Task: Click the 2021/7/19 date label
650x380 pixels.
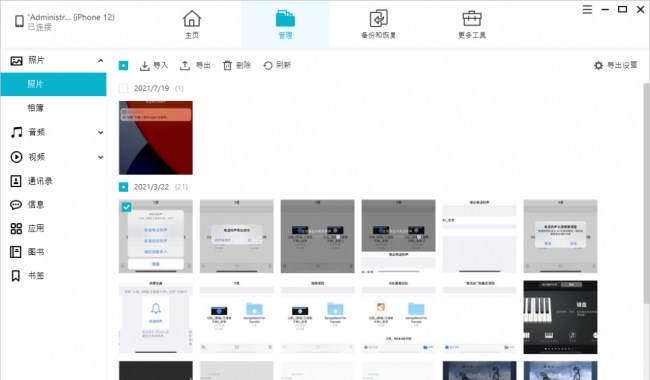Action: (x=151, y=88)
